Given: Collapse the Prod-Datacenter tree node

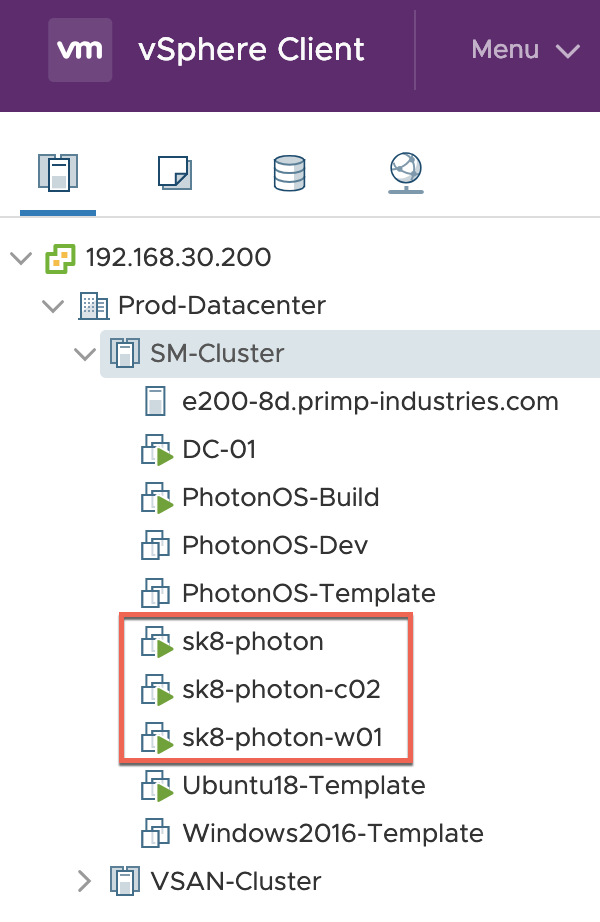Looking at the screenshot, I should pyautogui.click(x=53, y=305).
